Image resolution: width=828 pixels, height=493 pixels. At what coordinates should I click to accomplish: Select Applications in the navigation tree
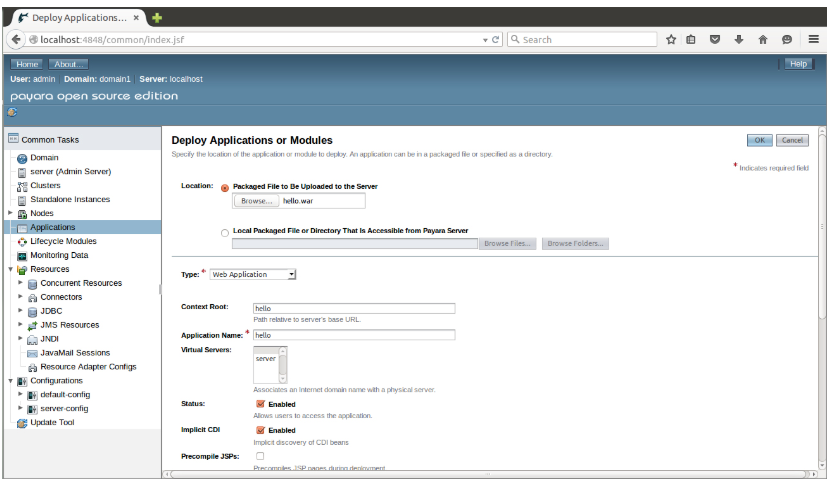[x=52, y=228]
